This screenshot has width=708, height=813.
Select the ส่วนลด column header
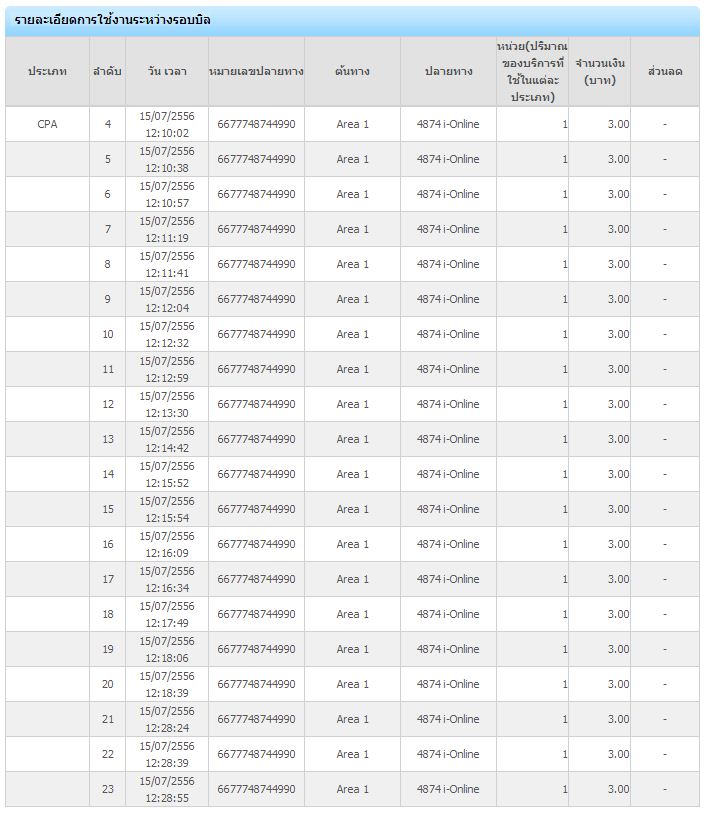(664, 71)
